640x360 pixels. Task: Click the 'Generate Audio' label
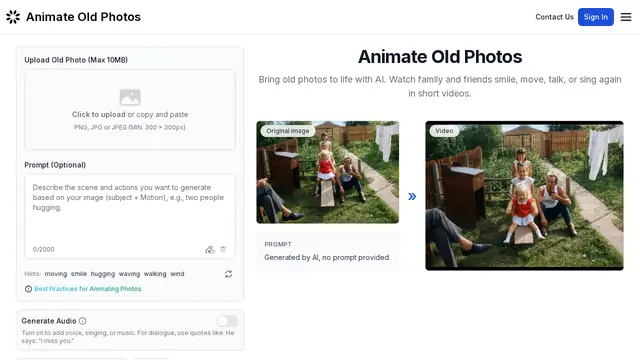49,321
